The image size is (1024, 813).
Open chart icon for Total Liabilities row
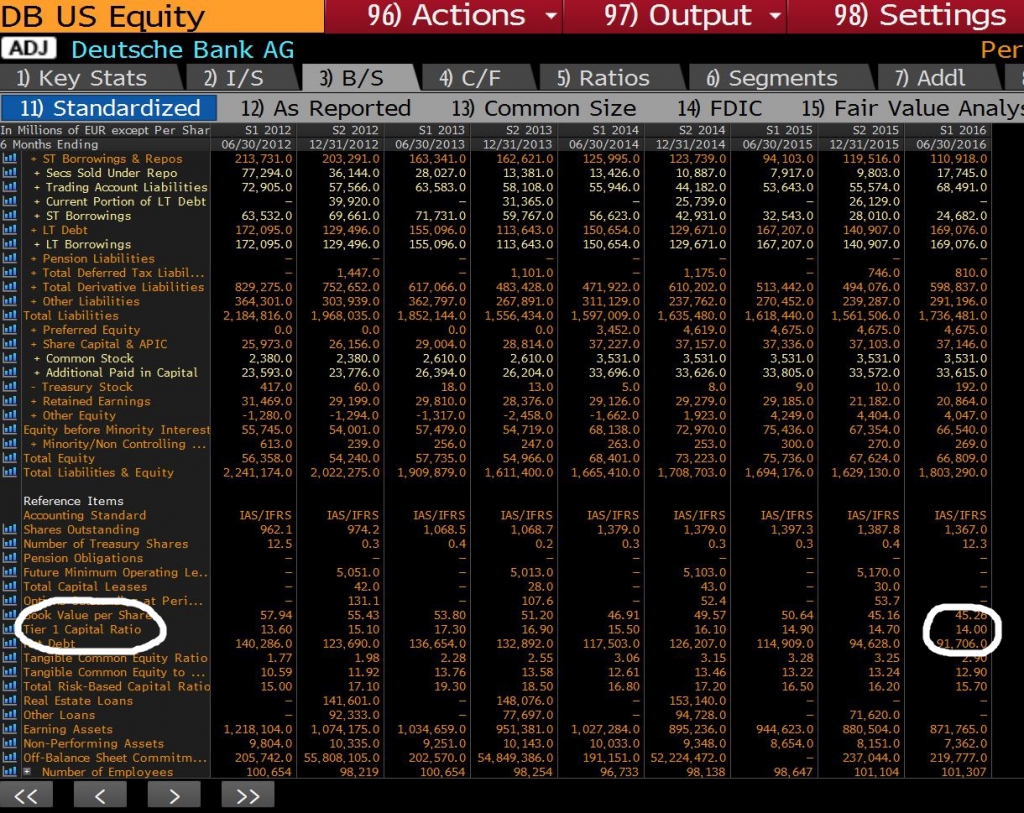[10, 316]
